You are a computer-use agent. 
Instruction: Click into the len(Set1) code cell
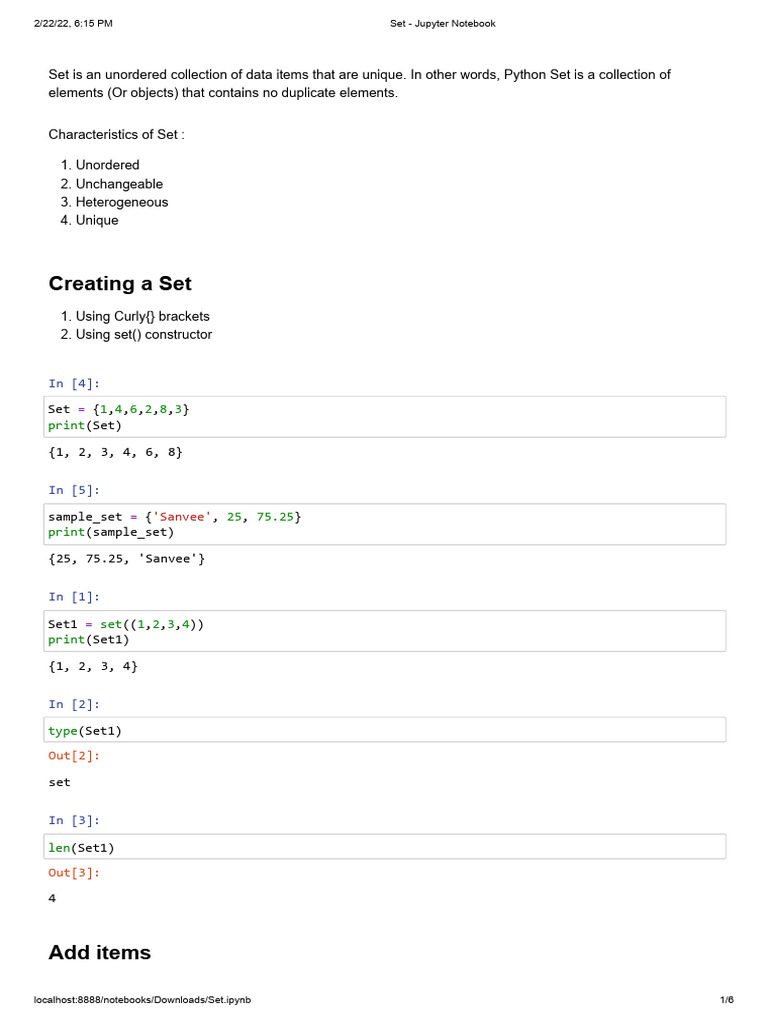click(x=385, y=847)
